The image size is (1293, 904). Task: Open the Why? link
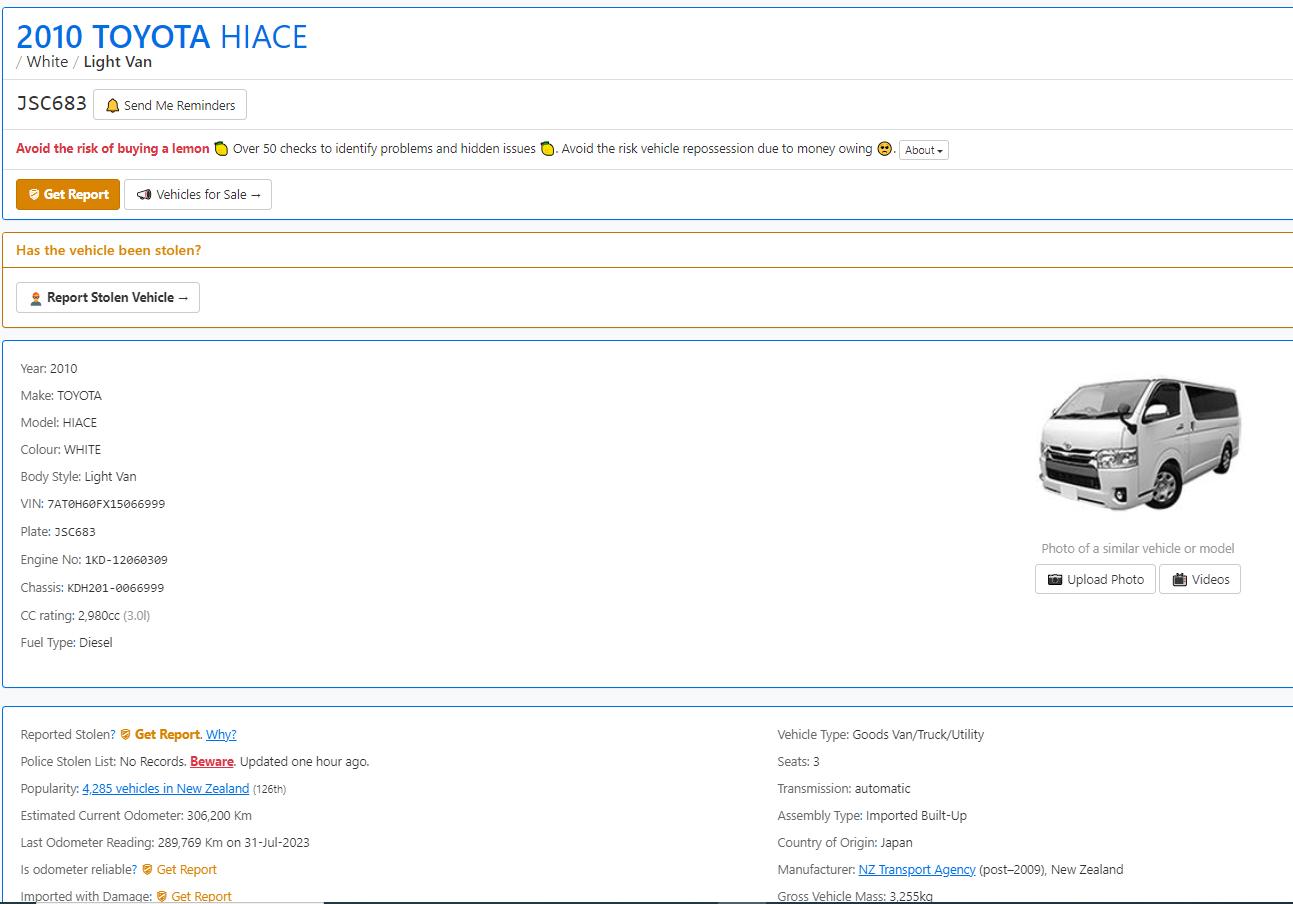click(x=221, y=735)
